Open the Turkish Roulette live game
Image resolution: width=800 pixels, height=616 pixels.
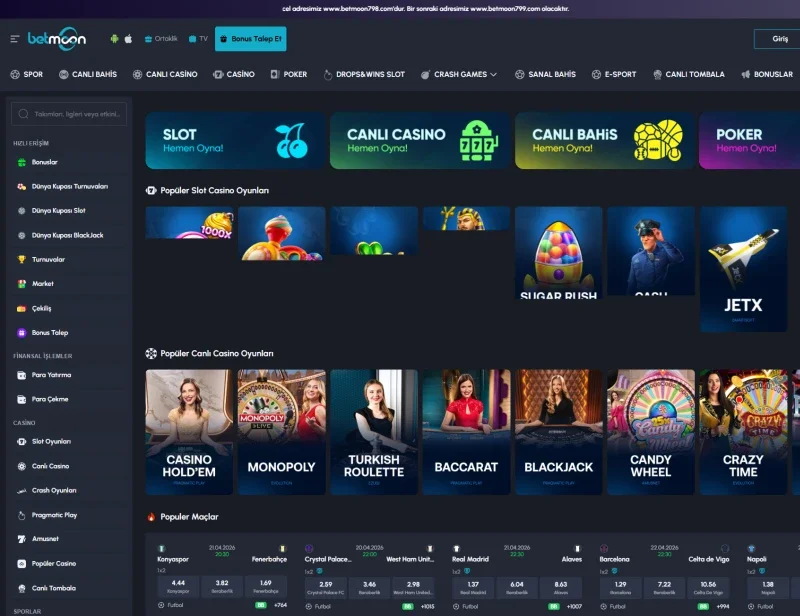click(x=374, y=432)
